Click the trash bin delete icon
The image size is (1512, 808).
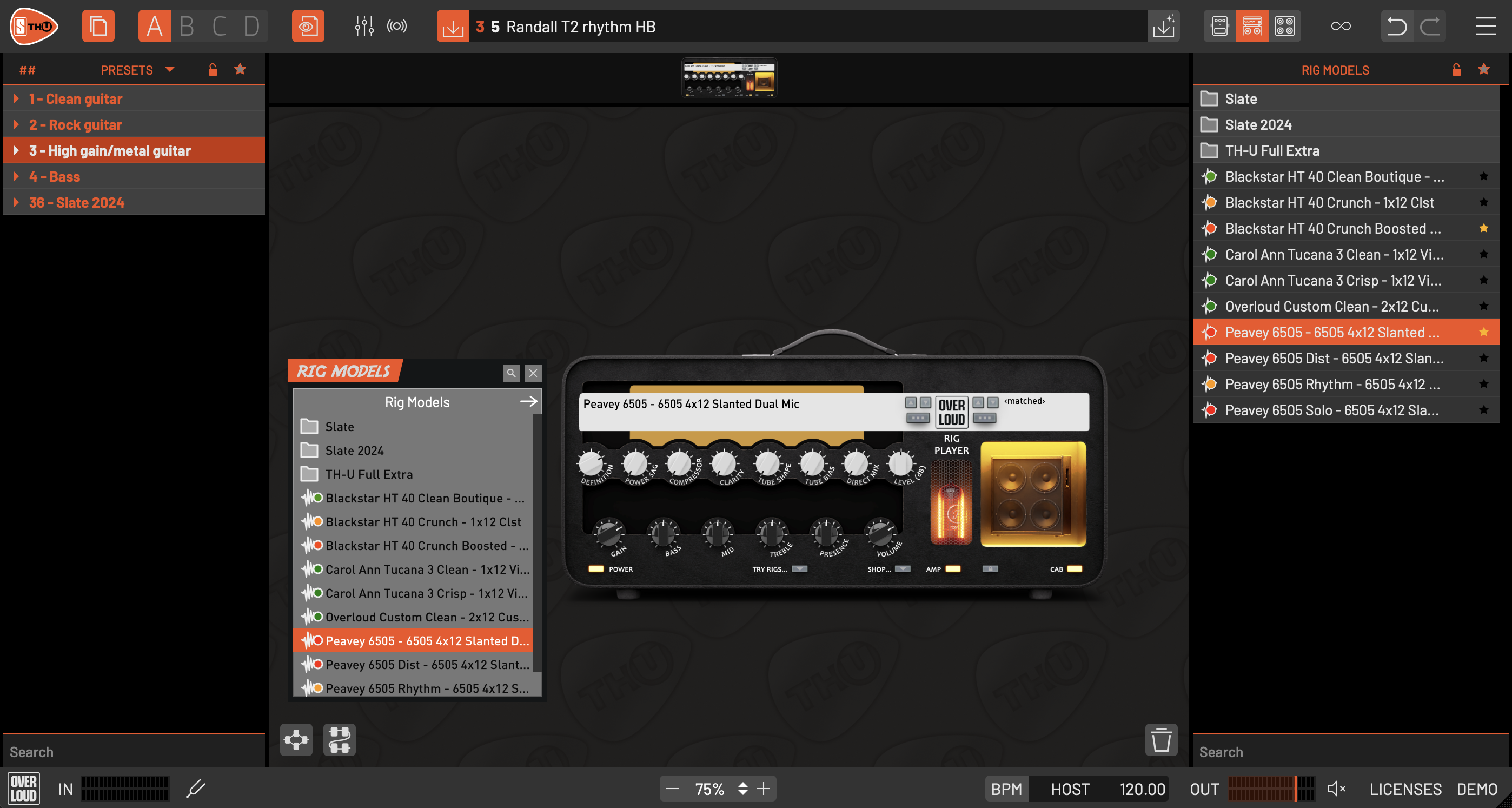pos(1160,740)
